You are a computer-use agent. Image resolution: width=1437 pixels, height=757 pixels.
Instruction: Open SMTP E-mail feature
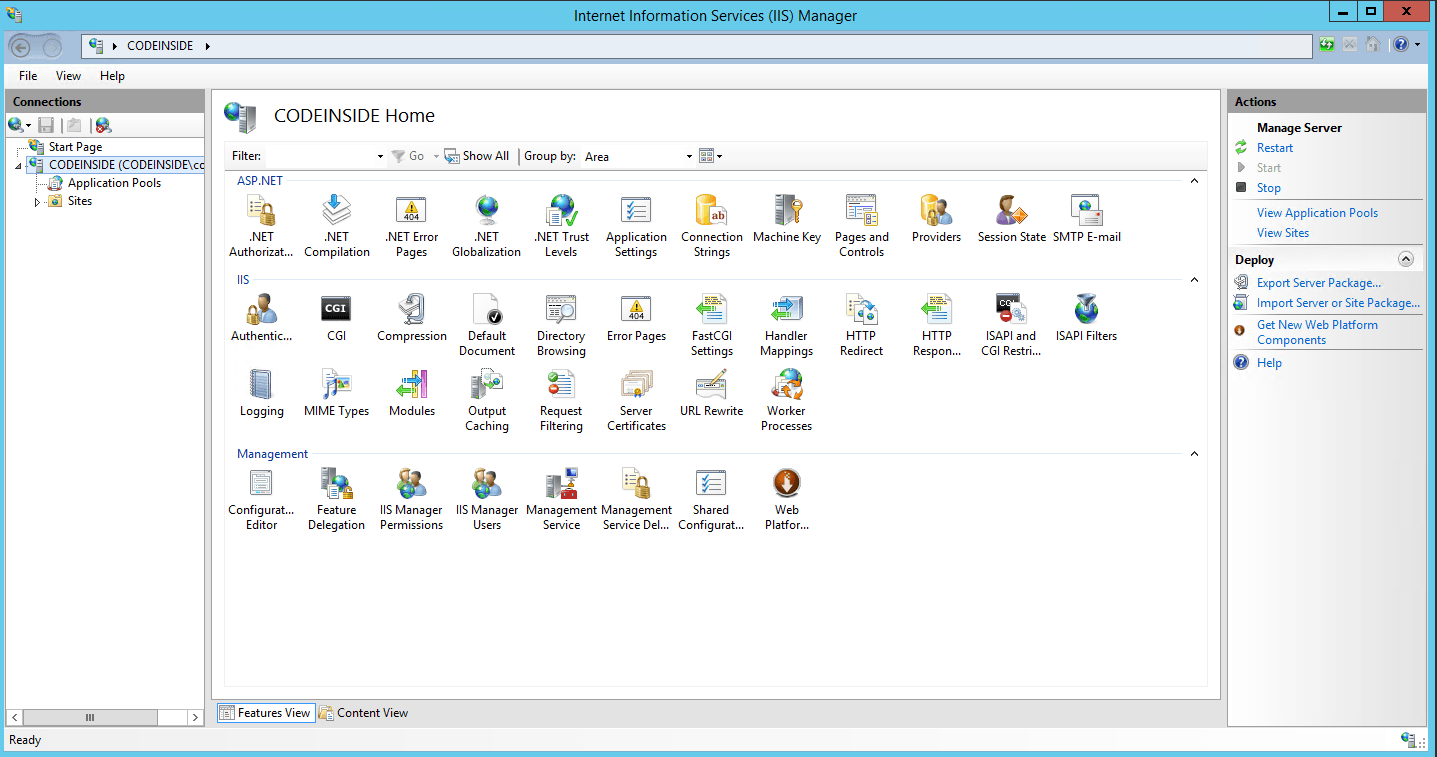[1087, 220]
